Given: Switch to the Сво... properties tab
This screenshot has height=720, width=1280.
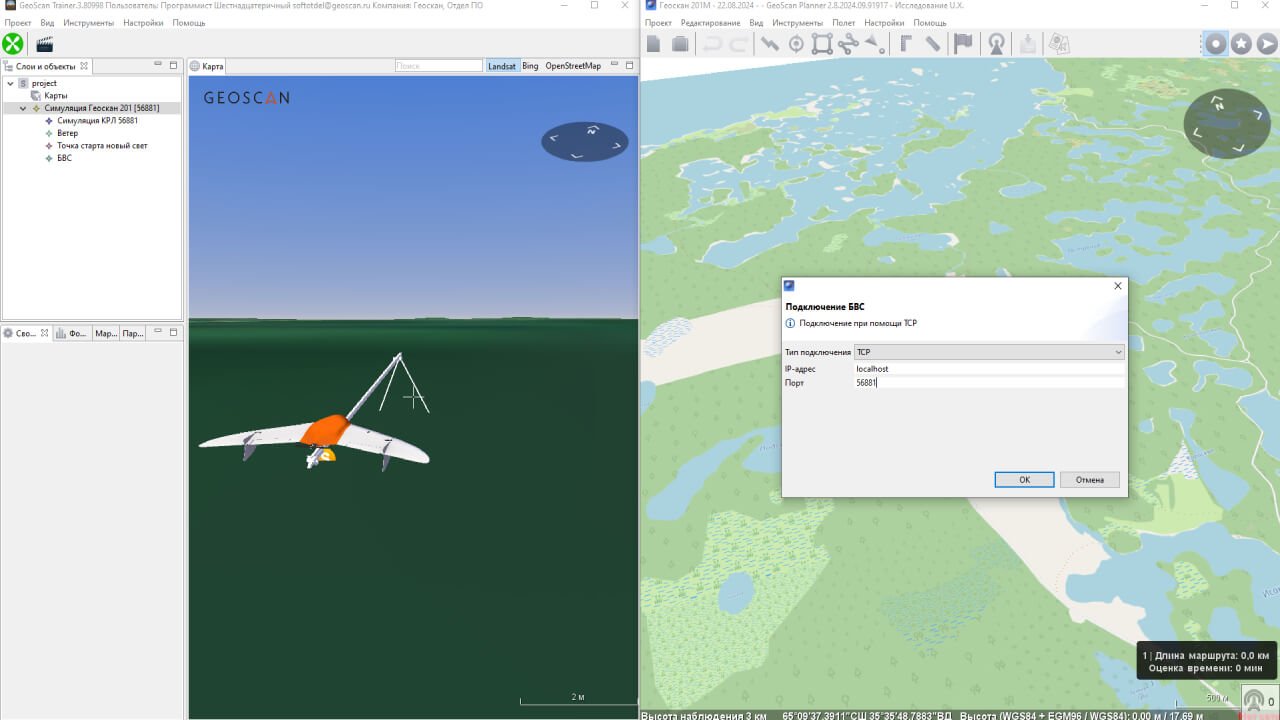Looking at the screenshot, I should point(26,333).
